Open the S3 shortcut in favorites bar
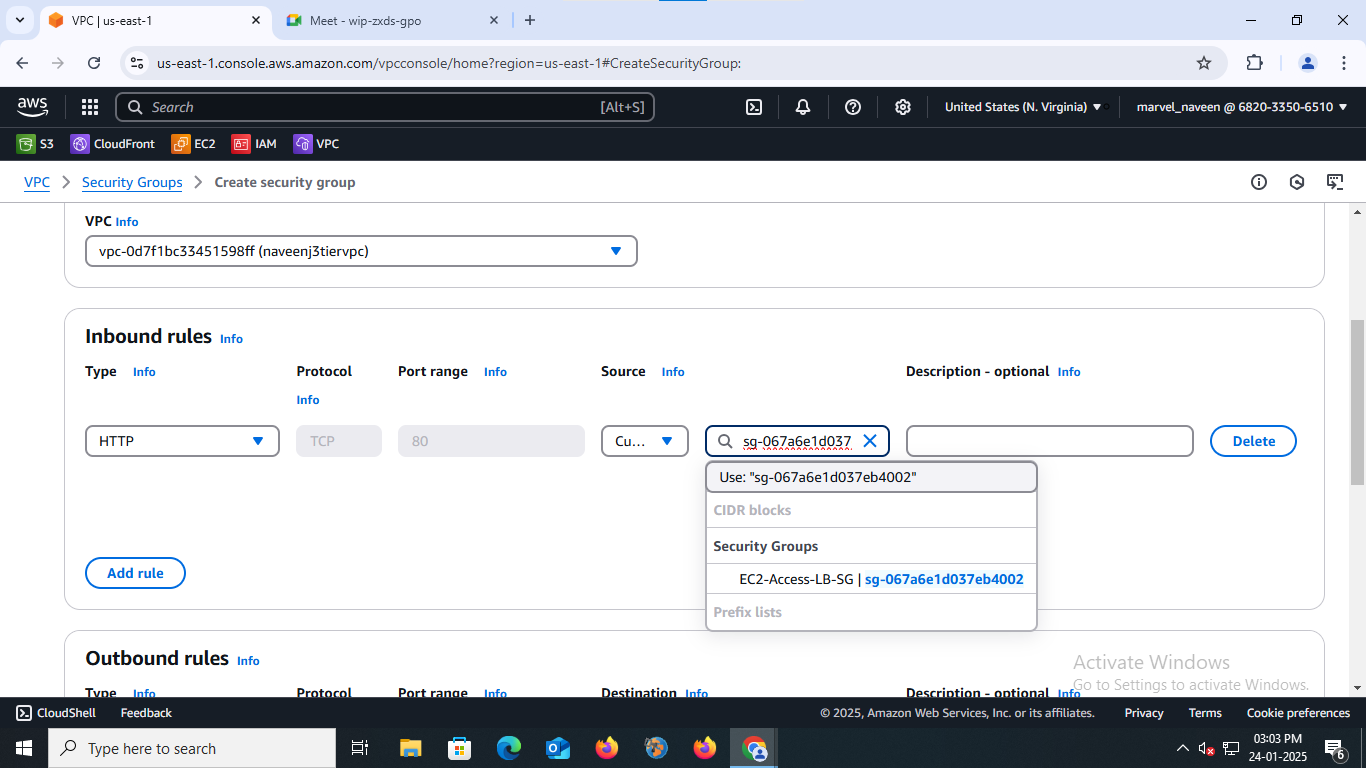Viewport: 1366px width, 768px height. tap(35, 144)
